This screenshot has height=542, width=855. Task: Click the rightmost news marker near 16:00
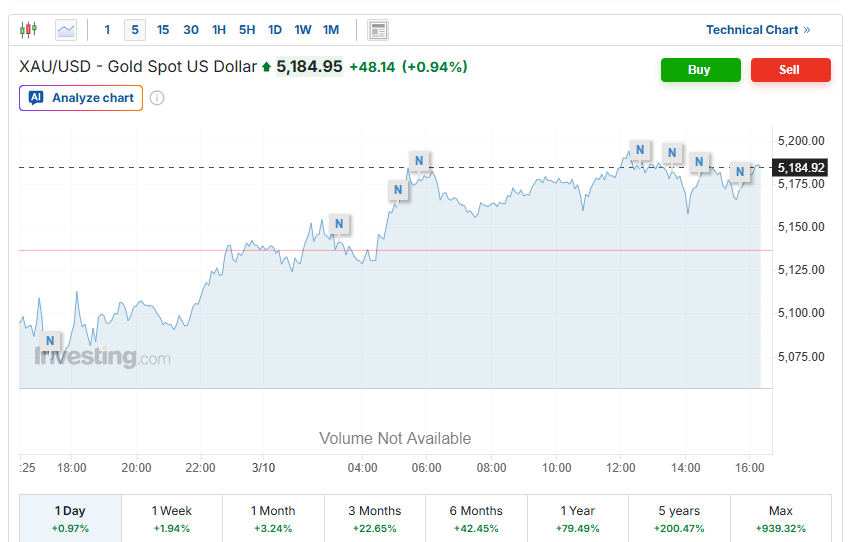pyautogui.click(x=740, y=172)
